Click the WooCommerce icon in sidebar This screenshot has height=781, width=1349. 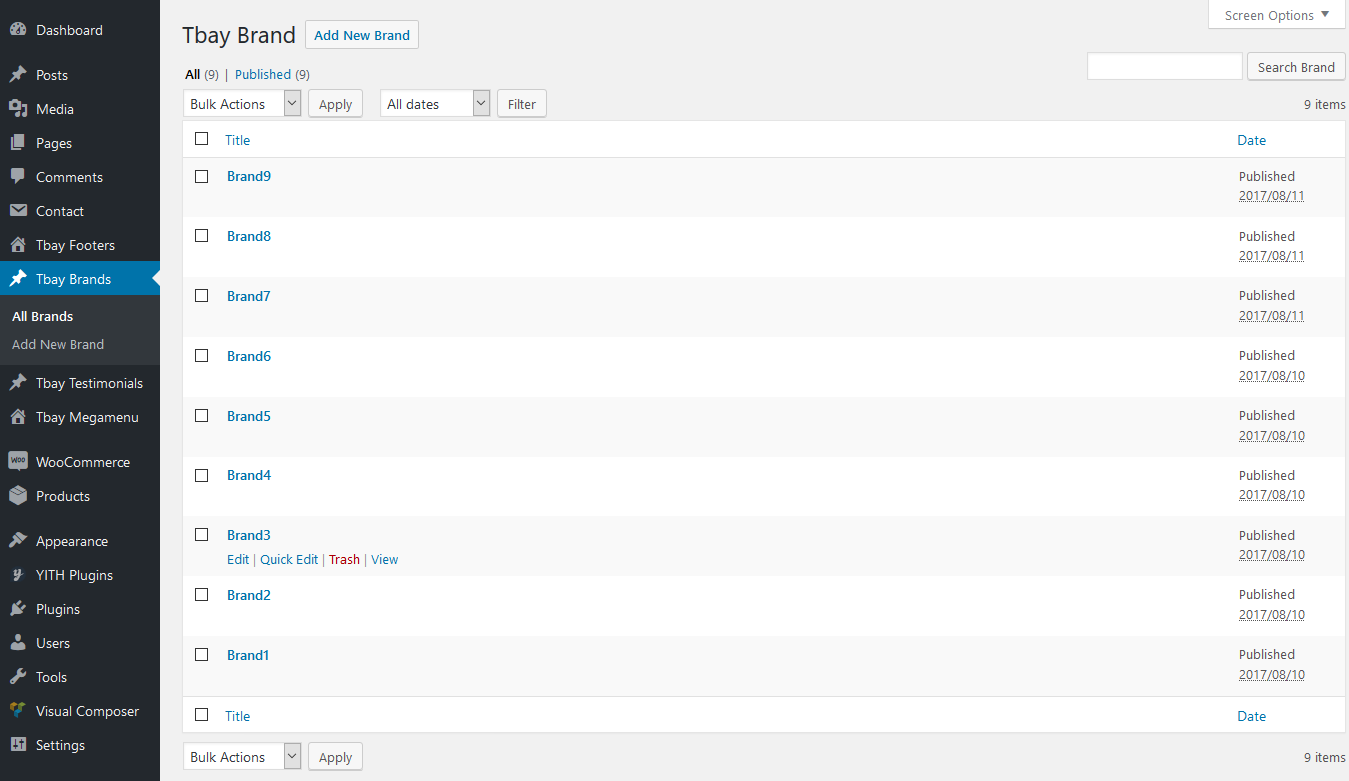18,462
